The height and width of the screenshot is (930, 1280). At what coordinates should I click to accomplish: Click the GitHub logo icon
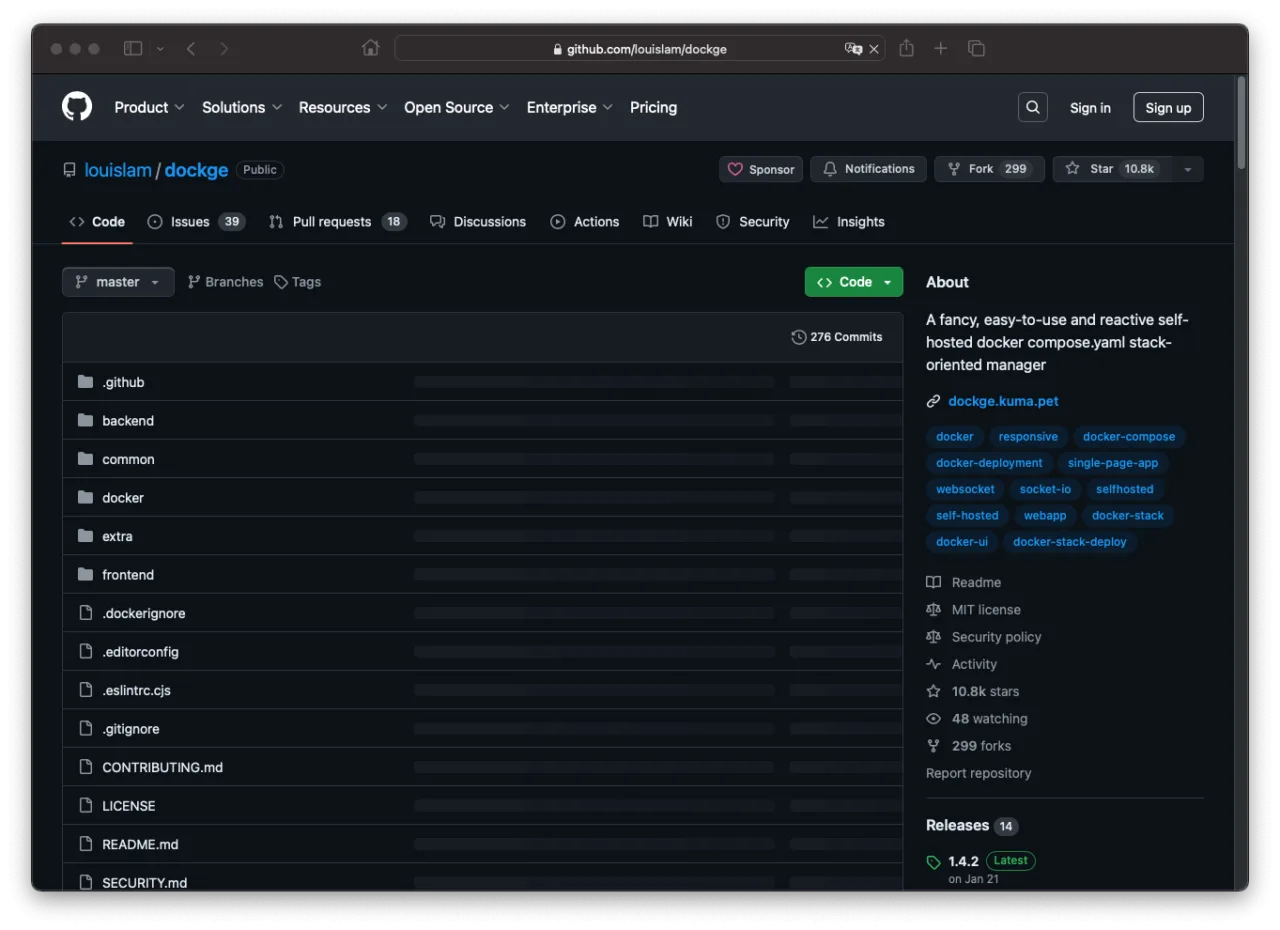(77, 107)
